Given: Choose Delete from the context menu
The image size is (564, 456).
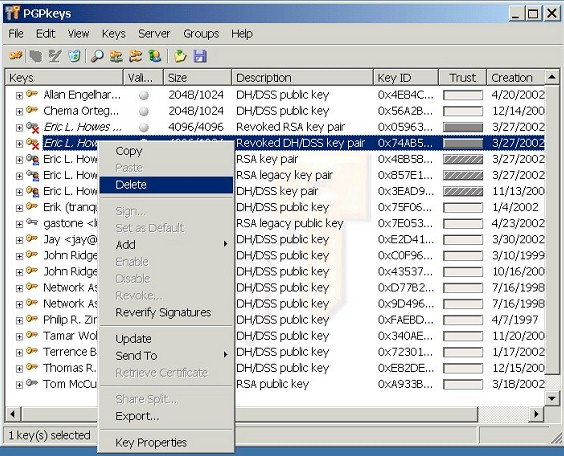Looking at the screenshot, I should [166, 185].
